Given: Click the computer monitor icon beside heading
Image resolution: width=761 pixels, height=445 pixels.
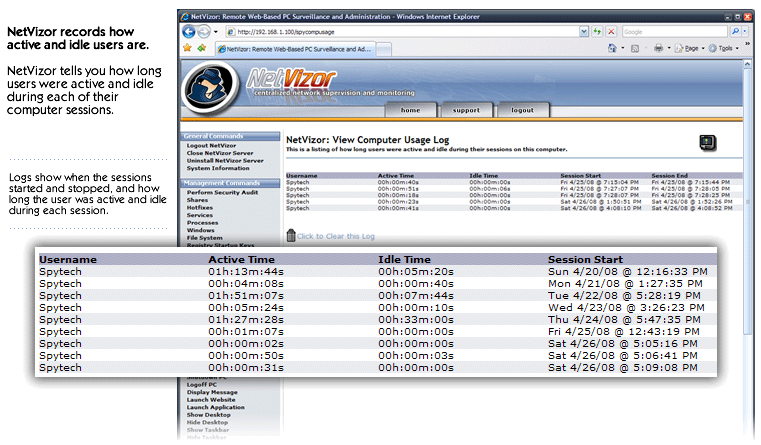Looking at the screenshot, I should [x=708, y=143].
